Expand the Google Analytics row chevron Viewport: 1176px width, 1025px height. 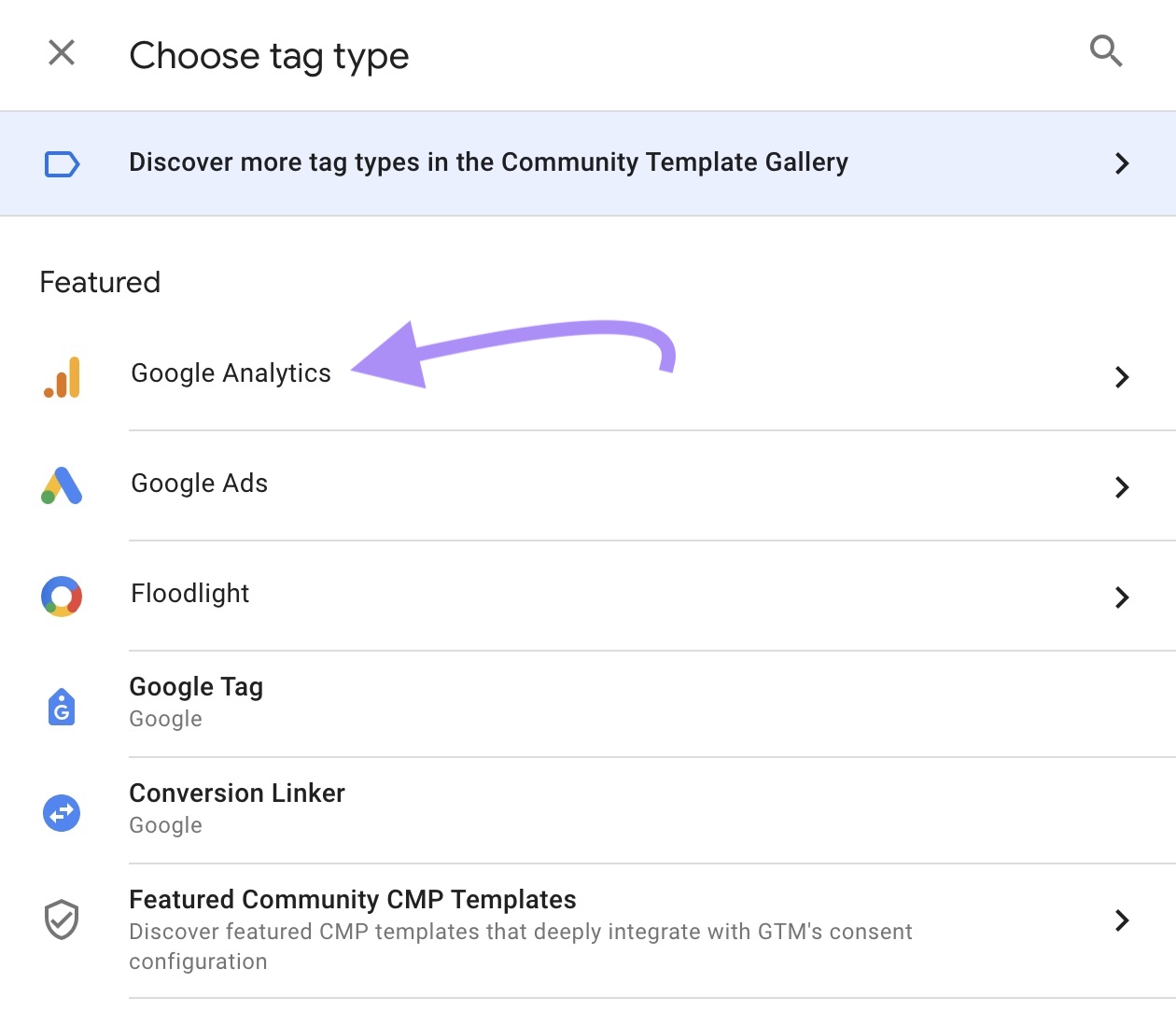[1122, 377]
